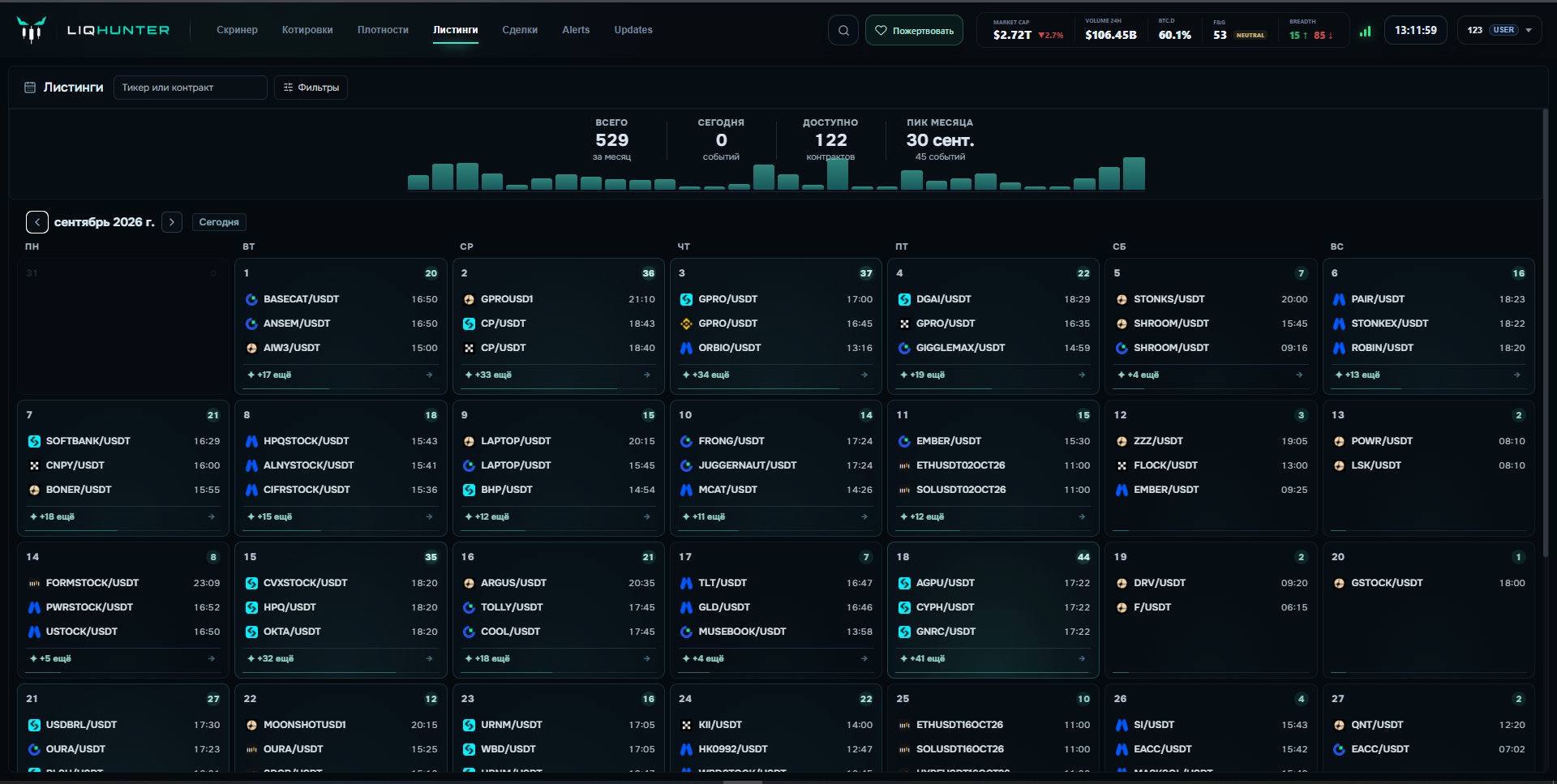This screenshot has height=784, width=1557.
Task: Click the PAIR/USDT exchange icon
Action: tap(1339, 299)
